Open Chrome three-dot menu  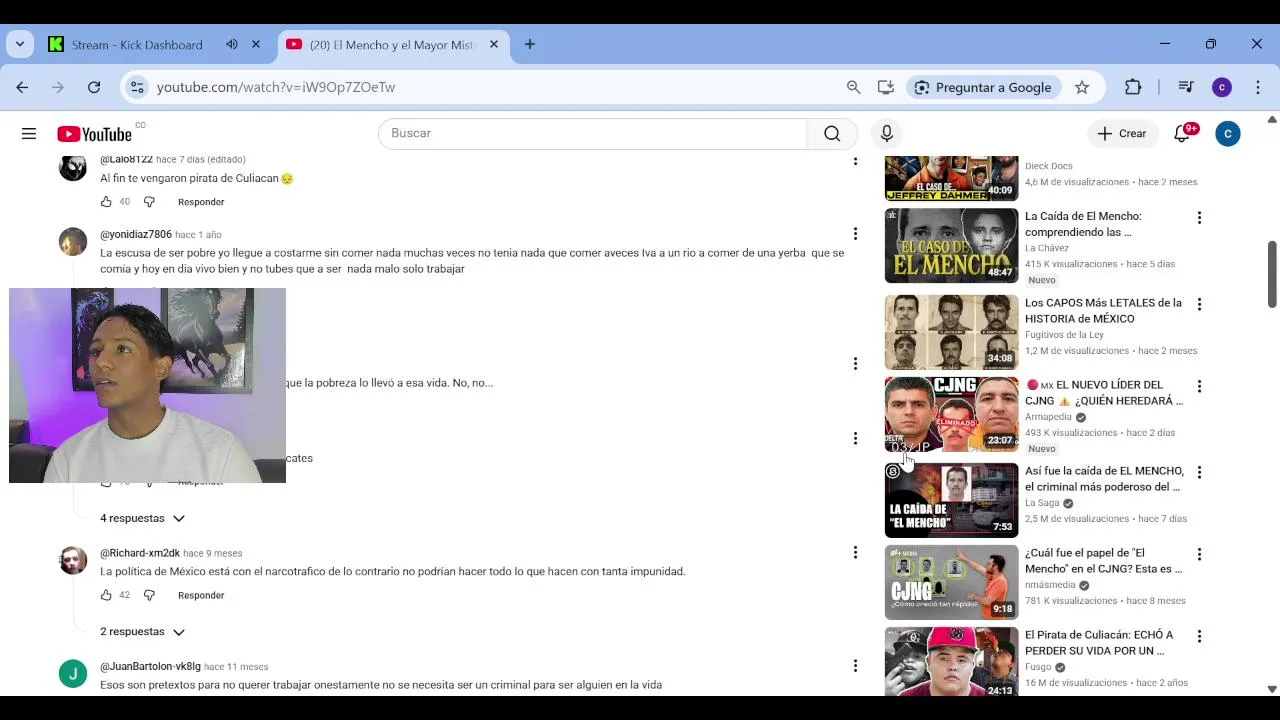click(1258, 87)
